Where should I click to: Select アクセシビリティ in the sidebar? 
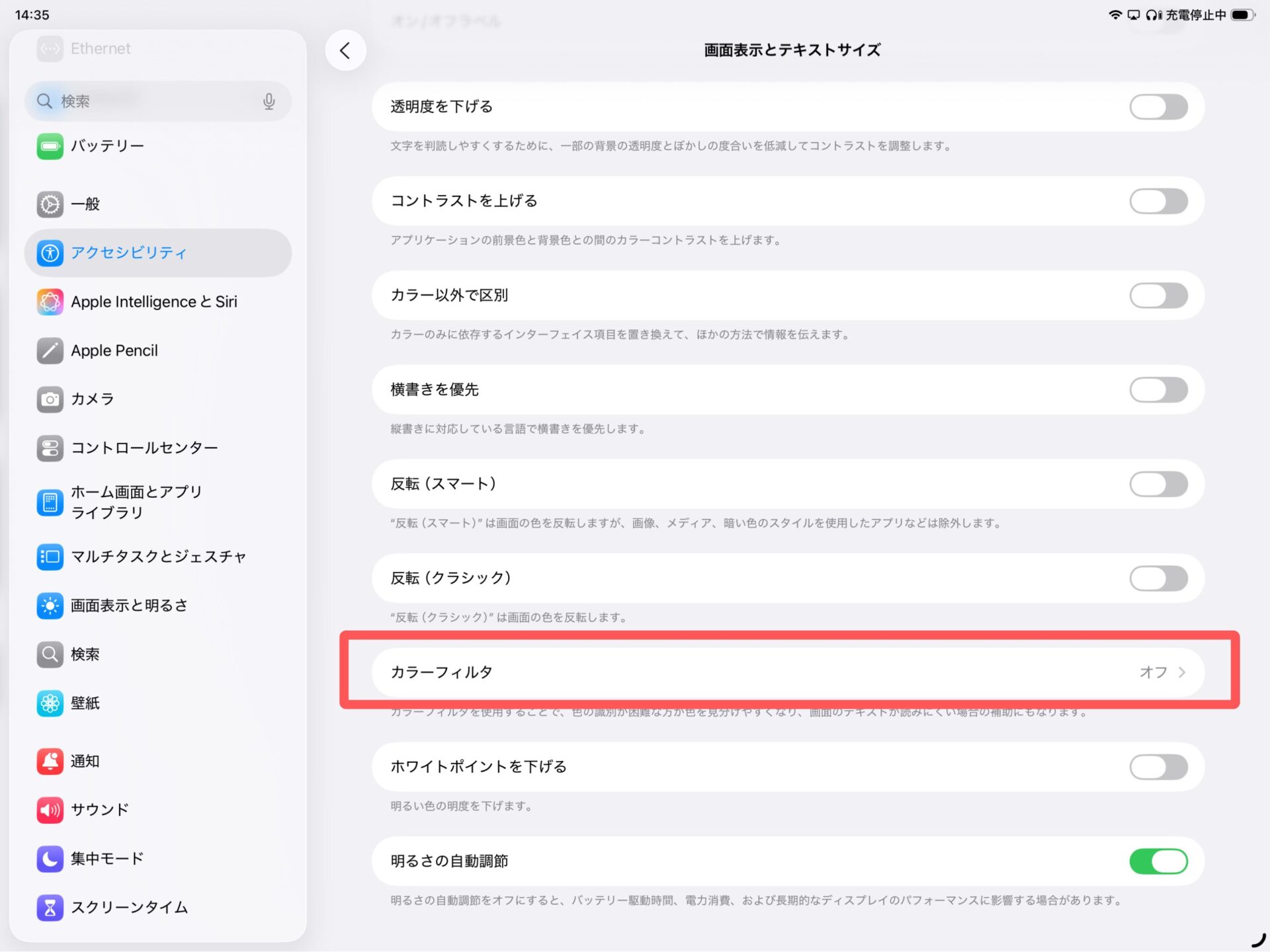pos(129,253)
